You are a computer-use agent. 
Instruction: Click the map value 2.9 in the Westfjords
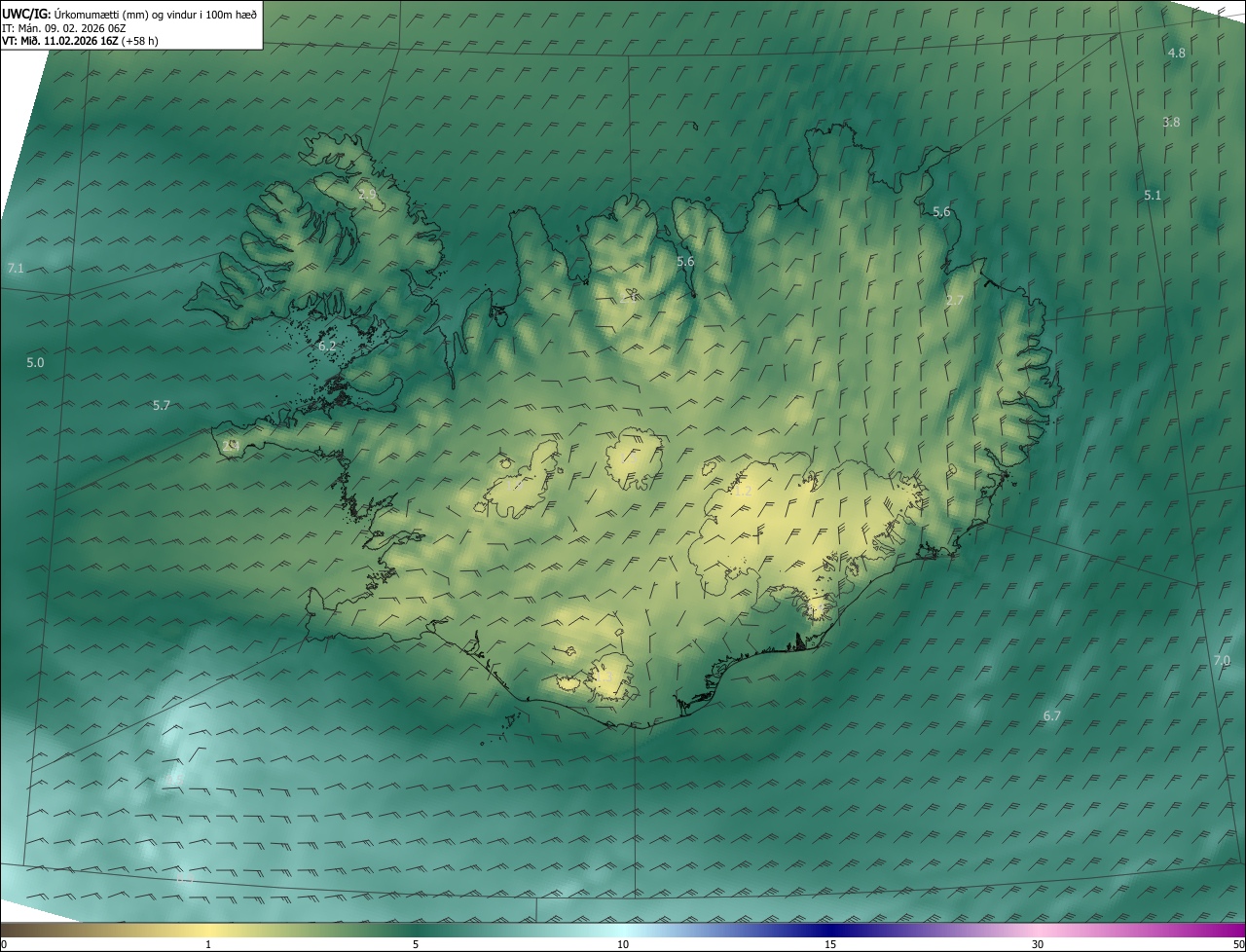click(x=367, y=194)
